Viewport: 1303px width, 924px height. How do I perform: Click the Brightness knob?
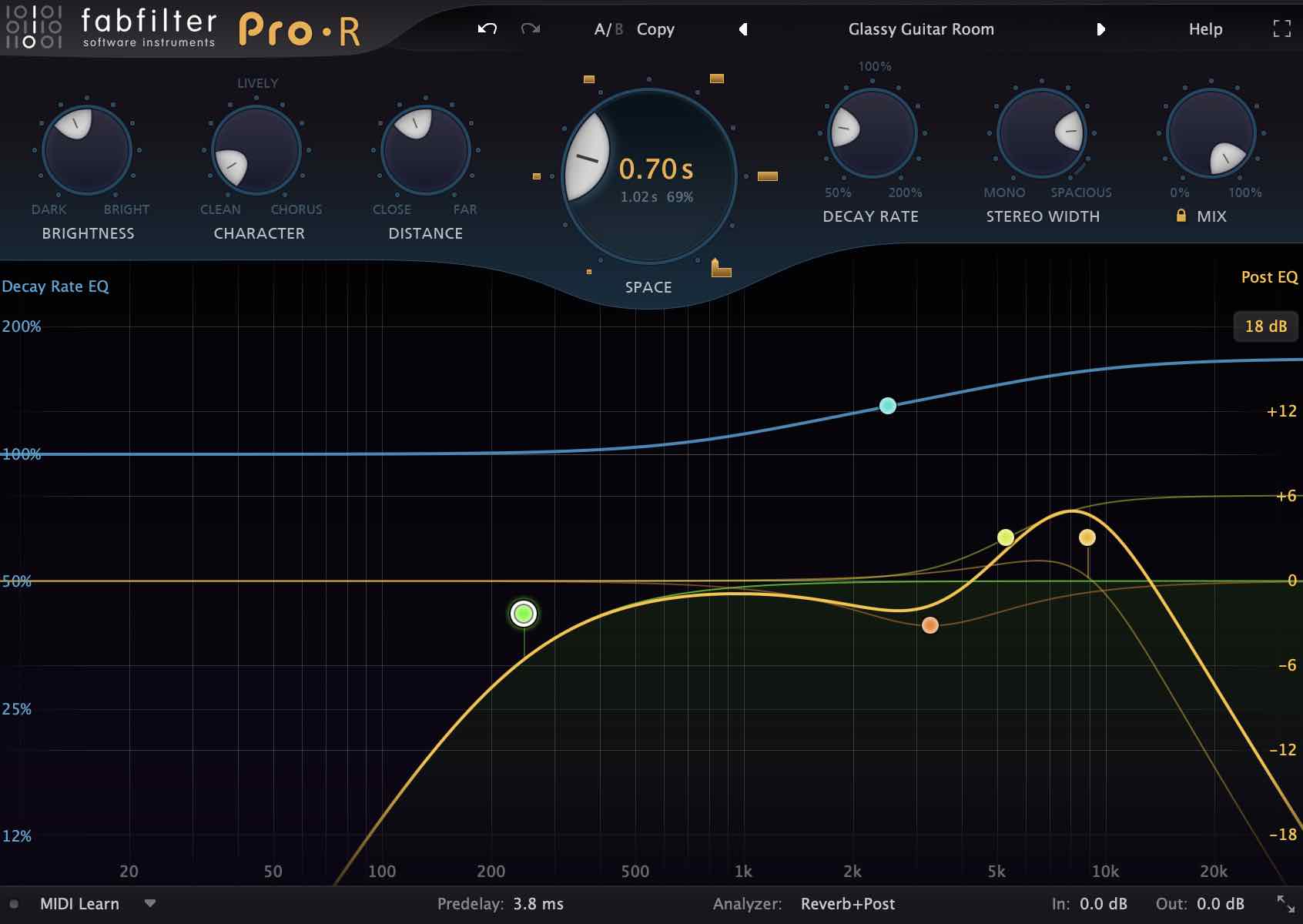(x=87, y=150)
